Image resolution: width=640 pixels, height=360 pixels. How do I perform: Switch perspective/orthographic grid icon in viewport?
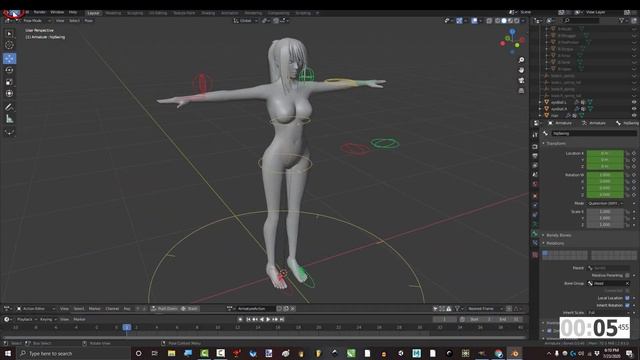521,91
